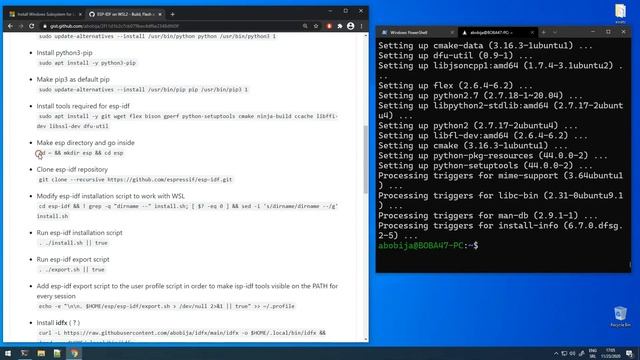Open the Extensions puzzle icon
Image resolution: width=640 pixels, height=360 pixels.
click(x=340, y=26)
